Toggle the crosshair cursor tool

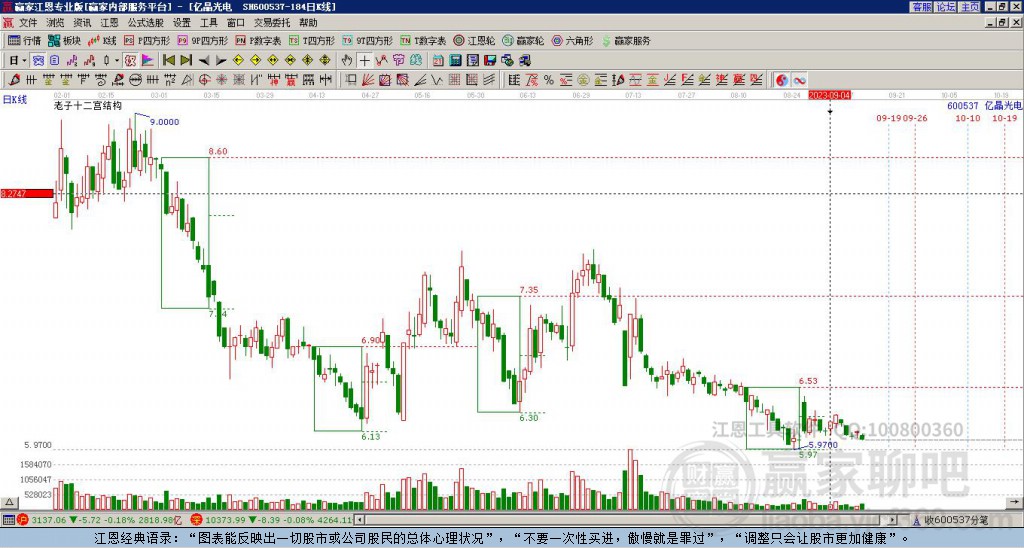pos(364,61)
